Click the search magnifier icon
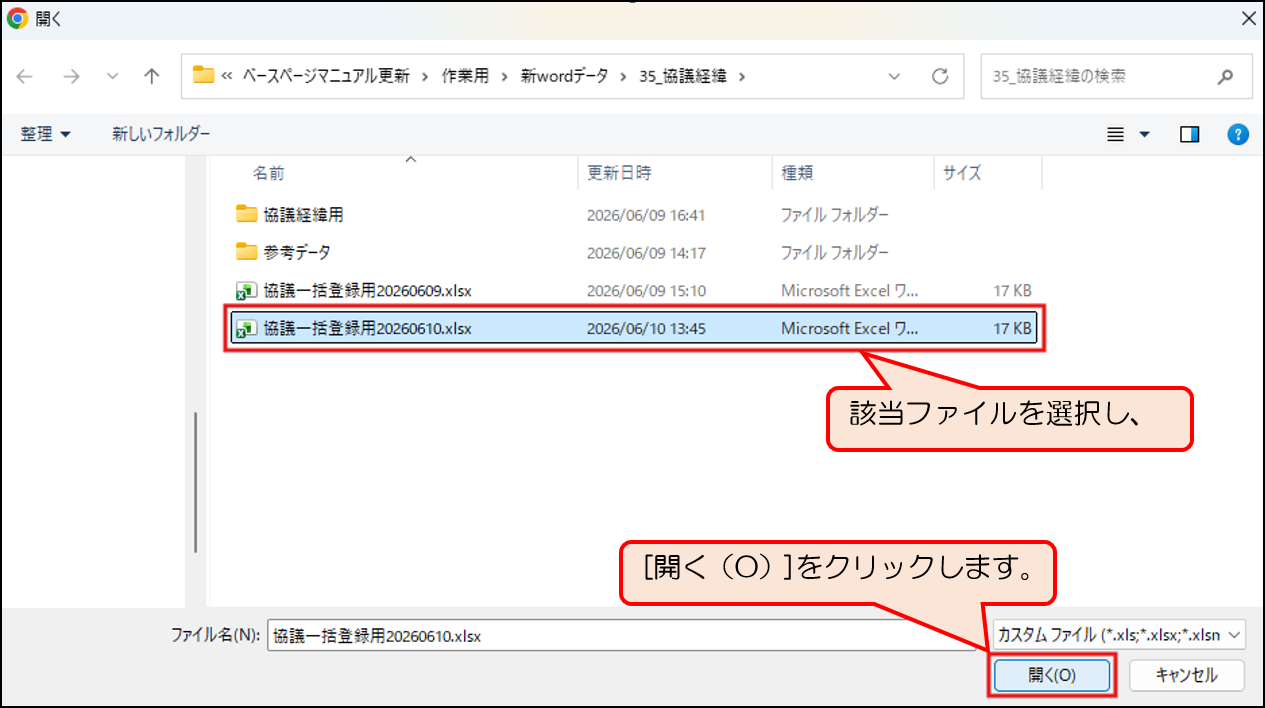 (1226, 76)
